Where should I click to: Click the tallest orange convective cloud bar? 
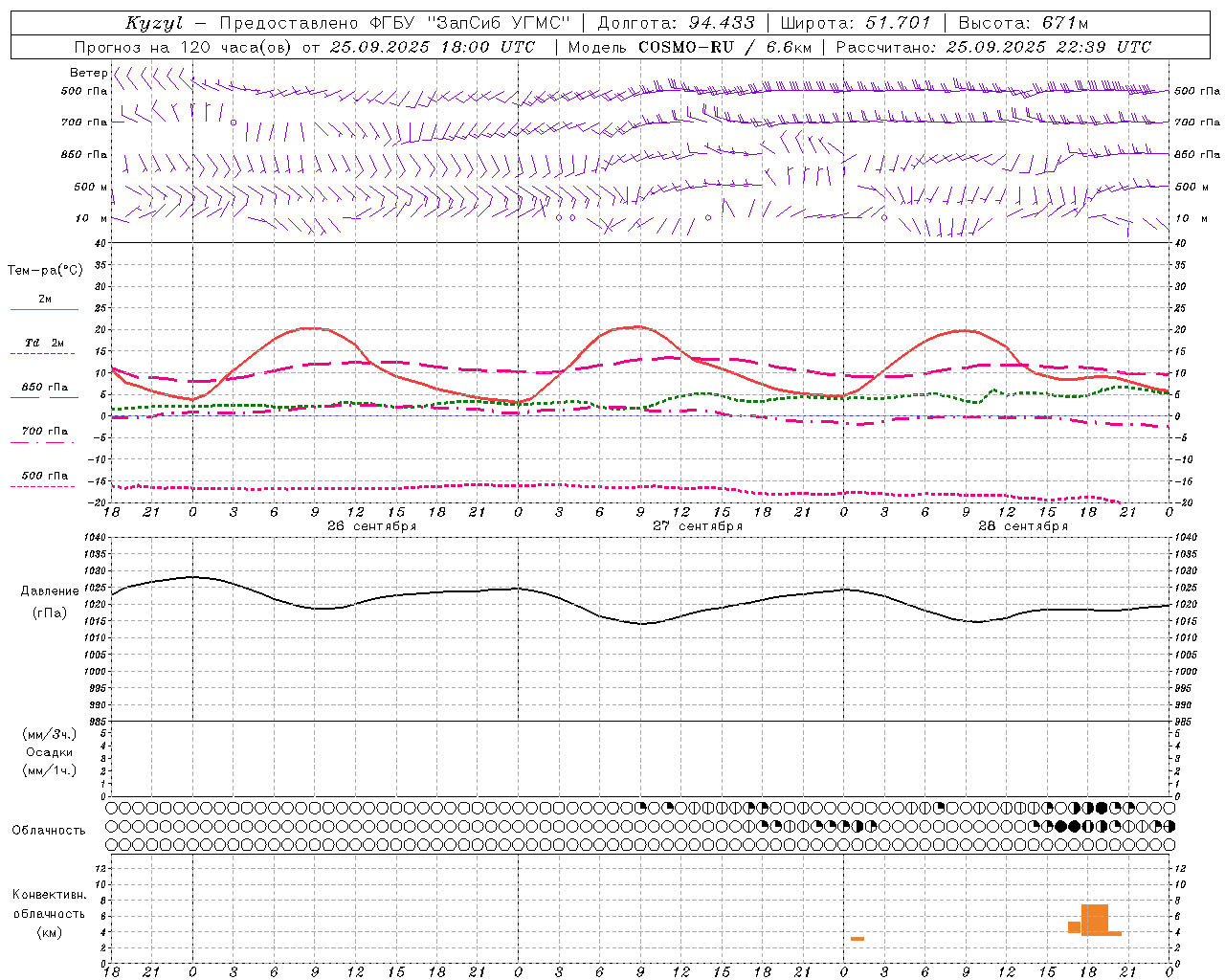pyautogui.click(x=1094, y=919)
